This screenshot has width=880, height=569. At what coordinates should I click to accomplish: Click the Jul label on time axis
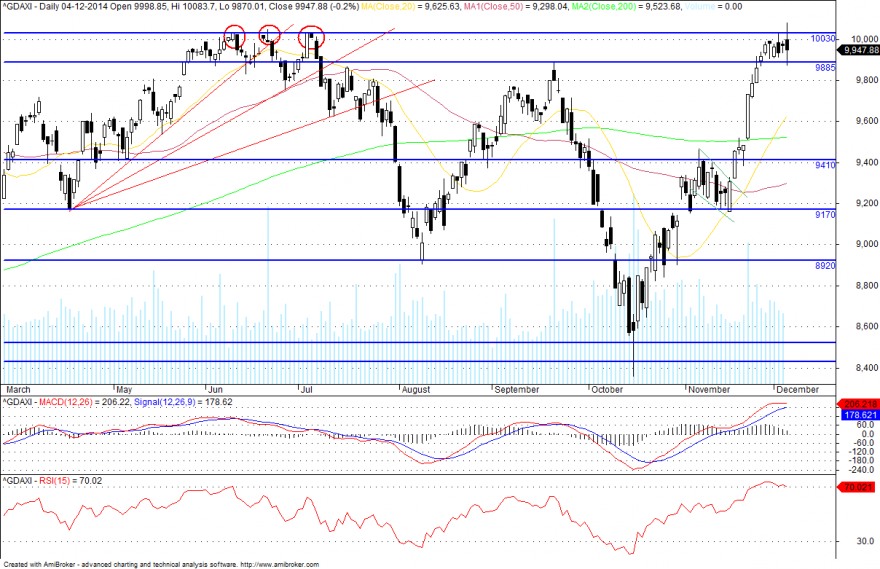(x=306, y=389)
